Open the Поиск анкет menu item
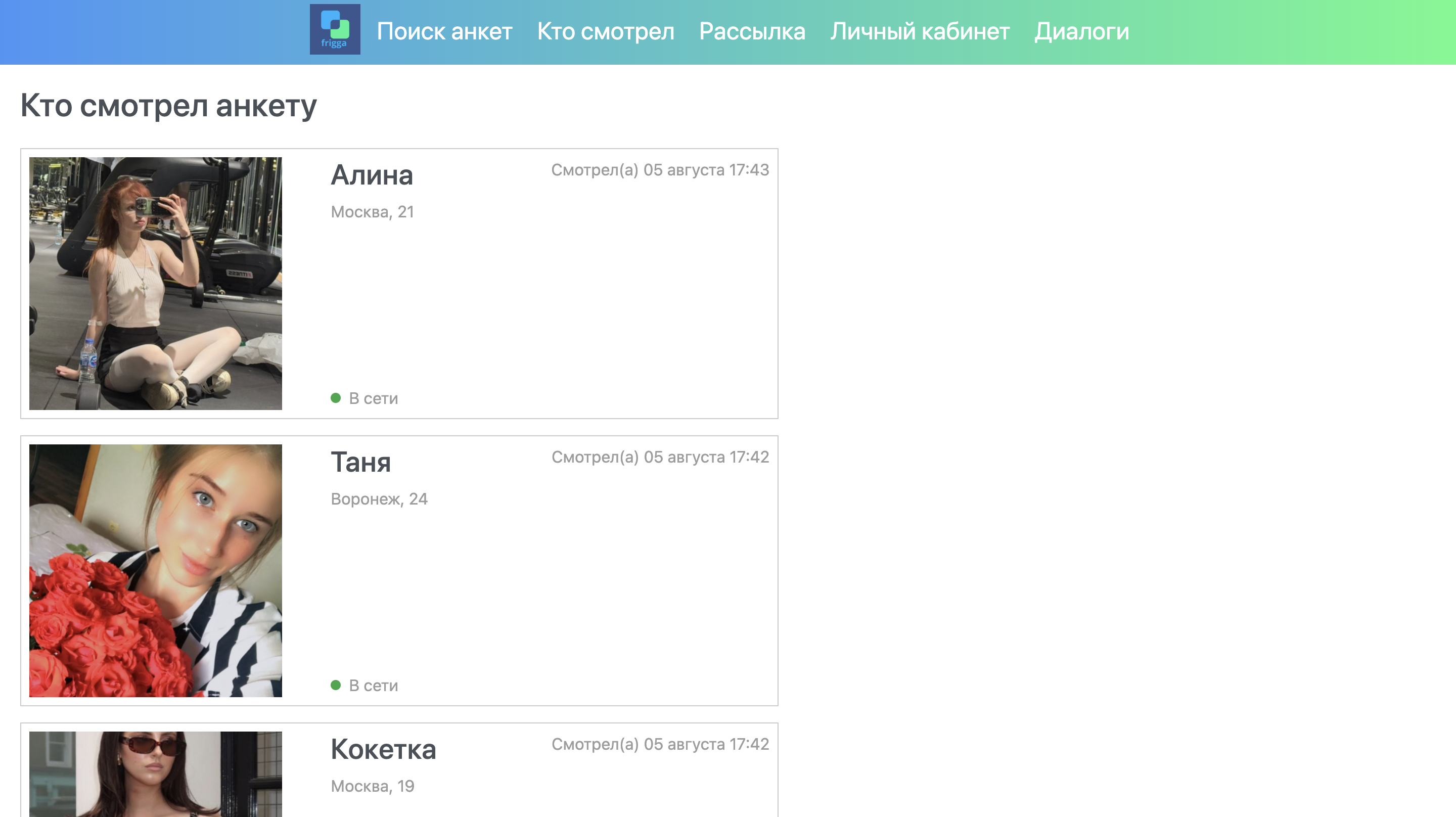 coord(444,32)
